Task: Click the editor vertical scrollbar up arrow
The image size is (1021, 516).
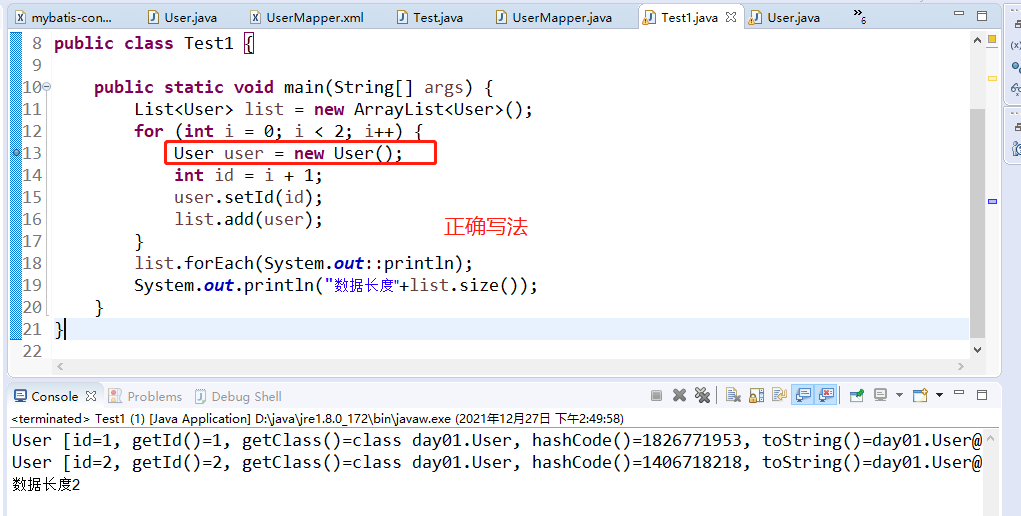Action: pos(977,40)
